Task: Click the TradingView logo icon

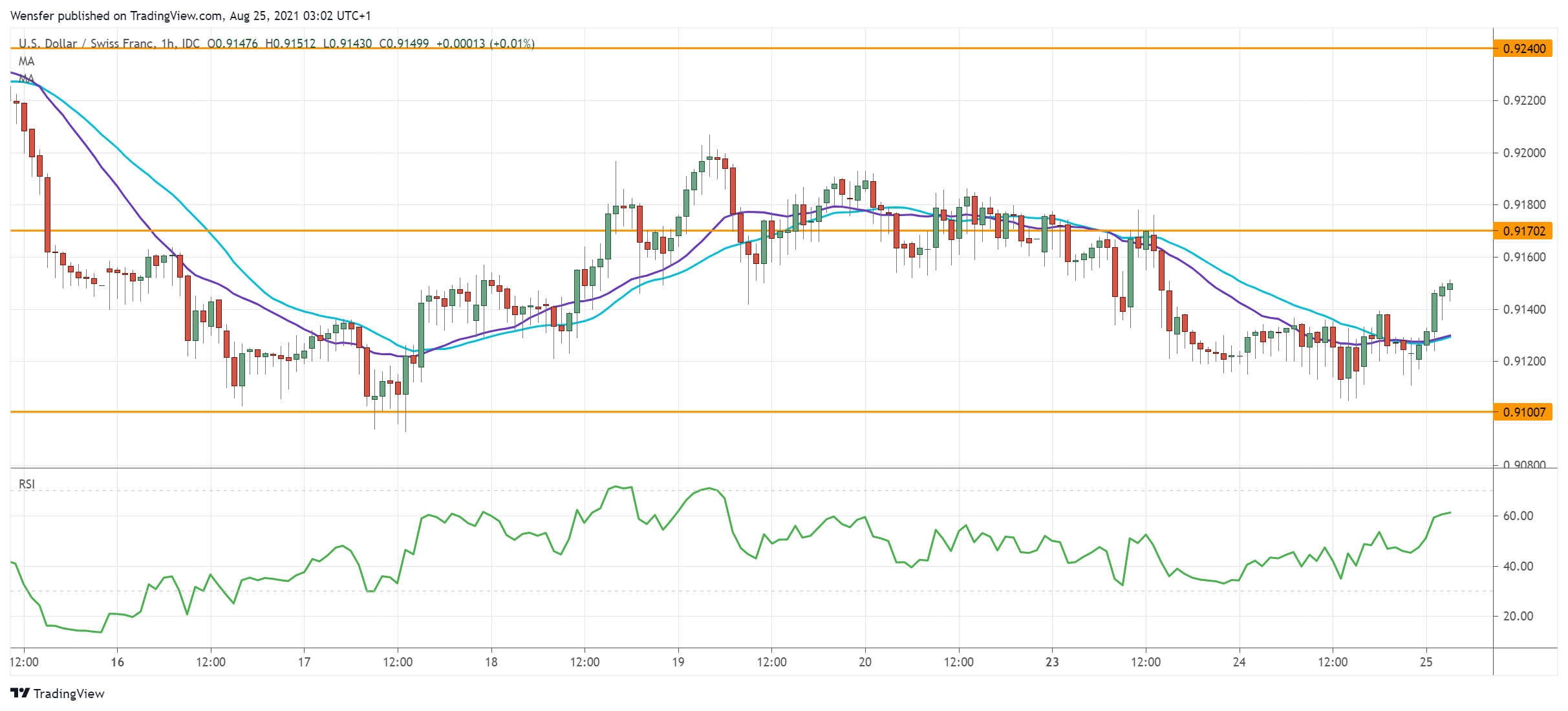Action: click(20, 693)
